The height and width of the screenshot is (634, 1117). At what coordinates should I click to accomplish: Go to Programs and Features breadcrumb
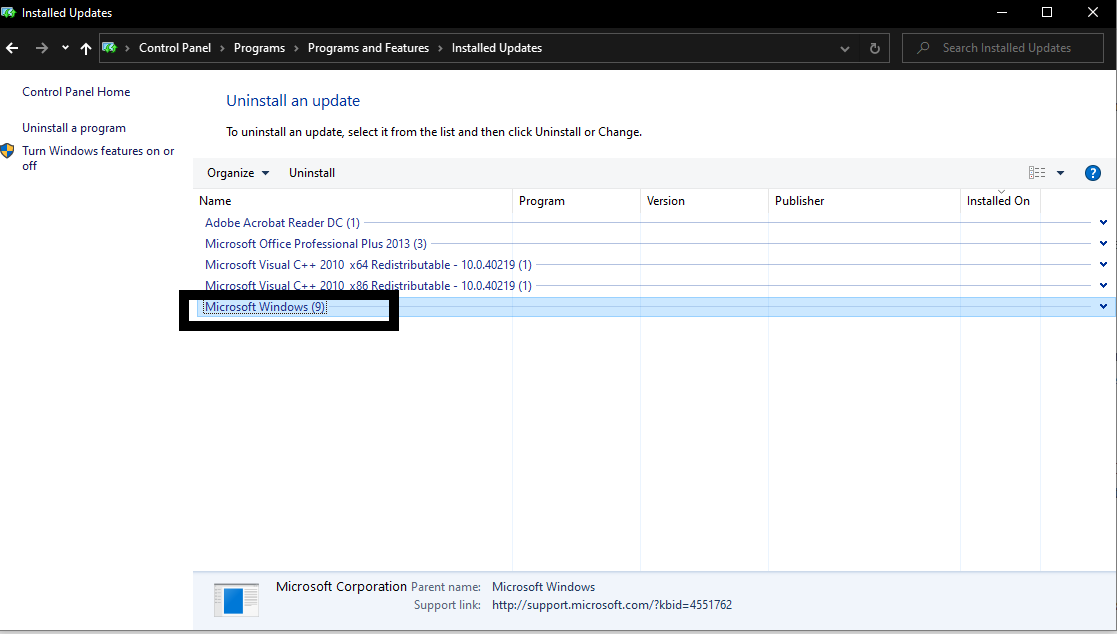coord(368,48)
